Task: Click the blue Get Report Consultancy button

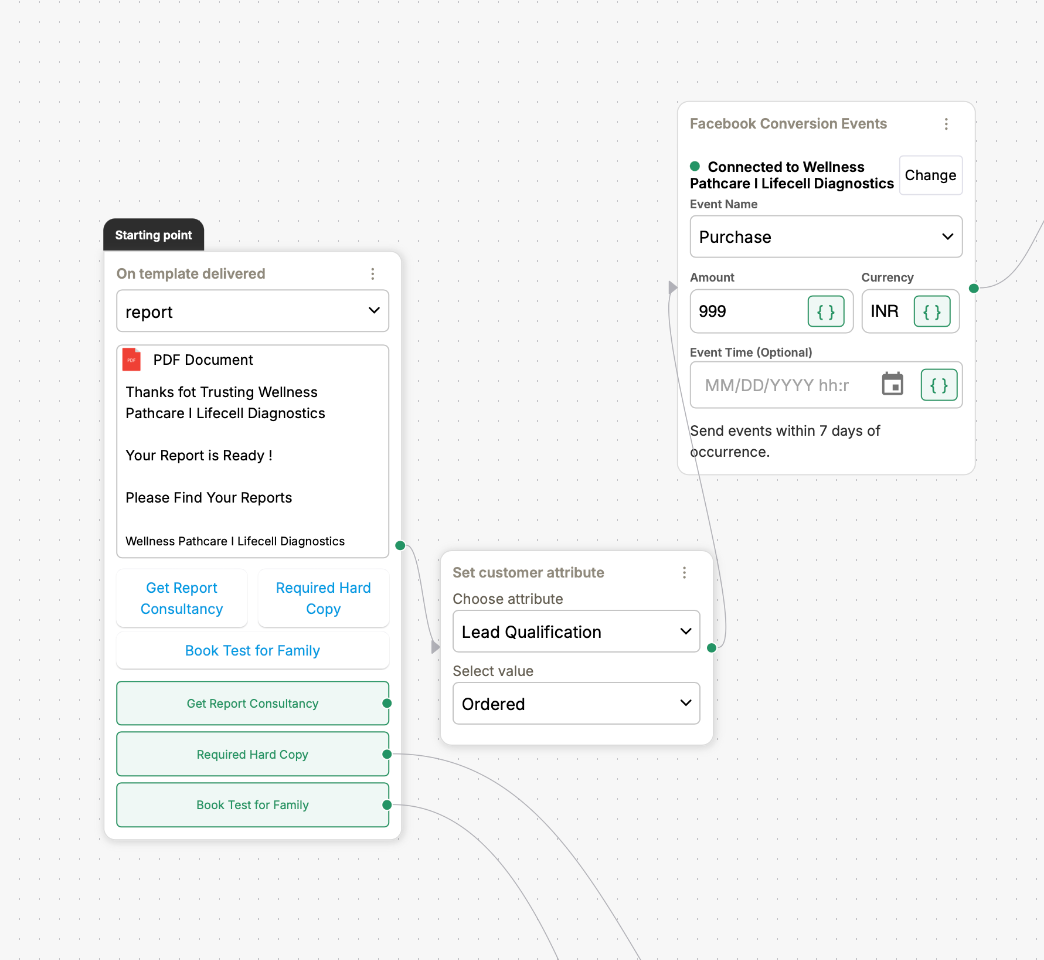Action: coord(182,599)
